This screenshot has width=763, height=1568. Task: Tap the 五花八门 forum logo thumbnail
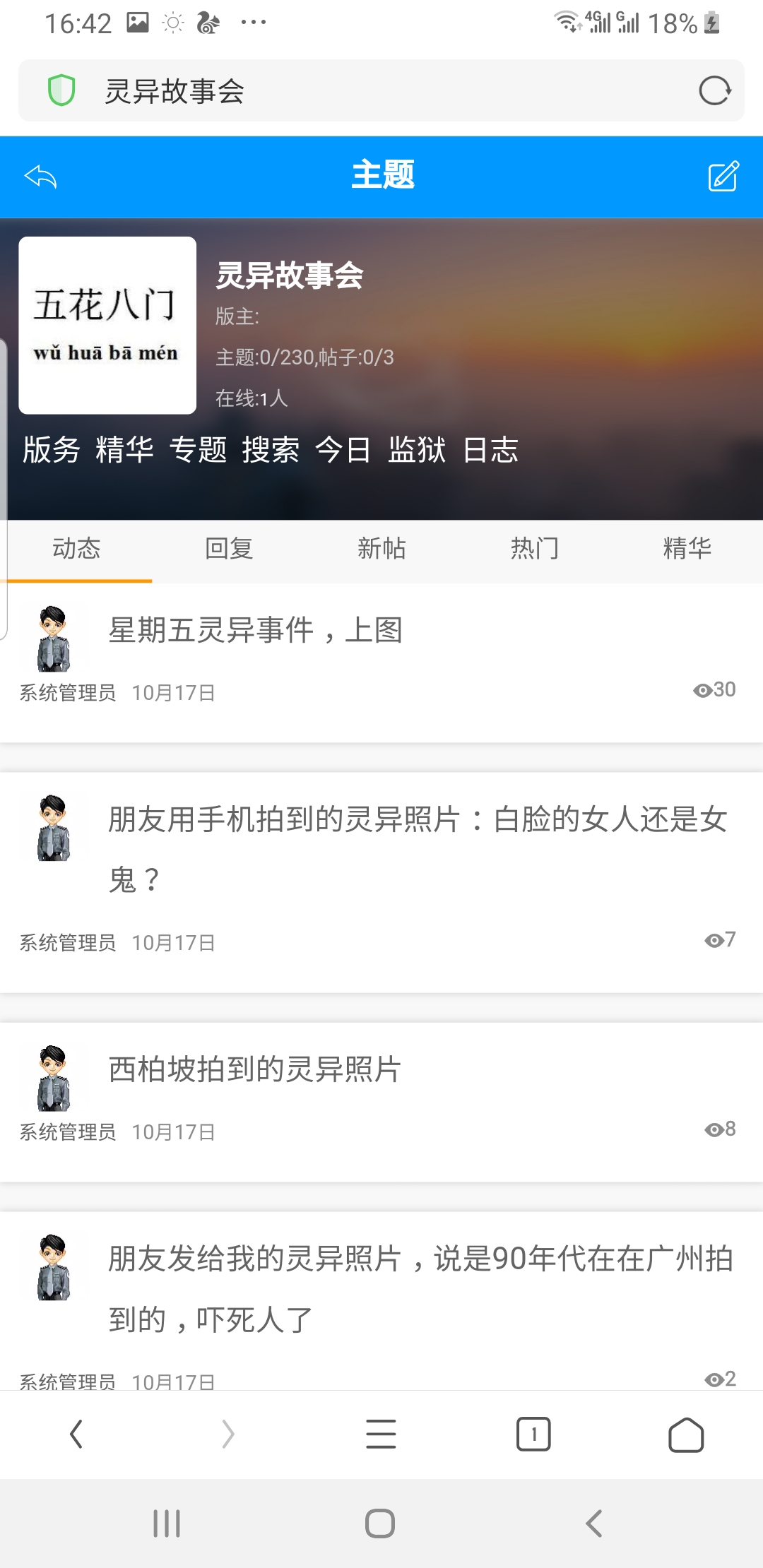click(x=107, y=326)
